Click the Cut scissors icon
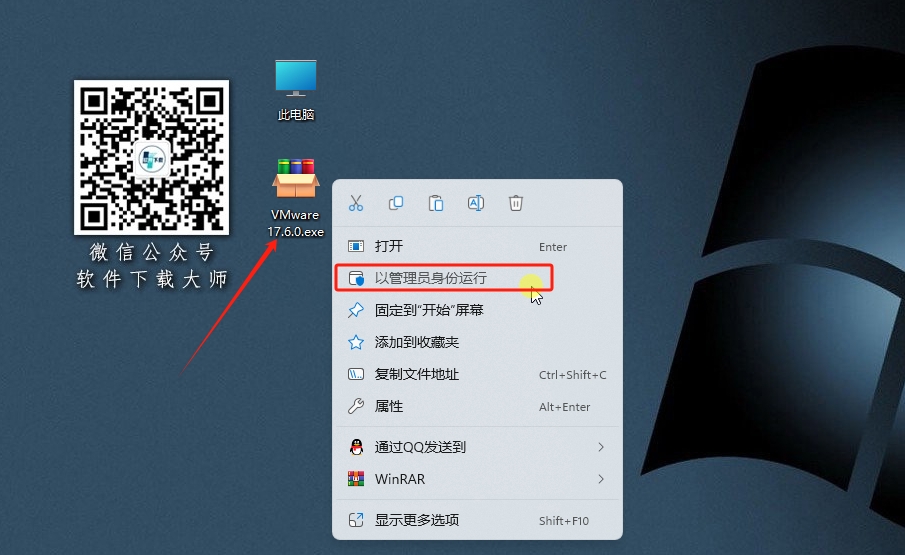This screenshot has width=905, height=555. [356, 203]
